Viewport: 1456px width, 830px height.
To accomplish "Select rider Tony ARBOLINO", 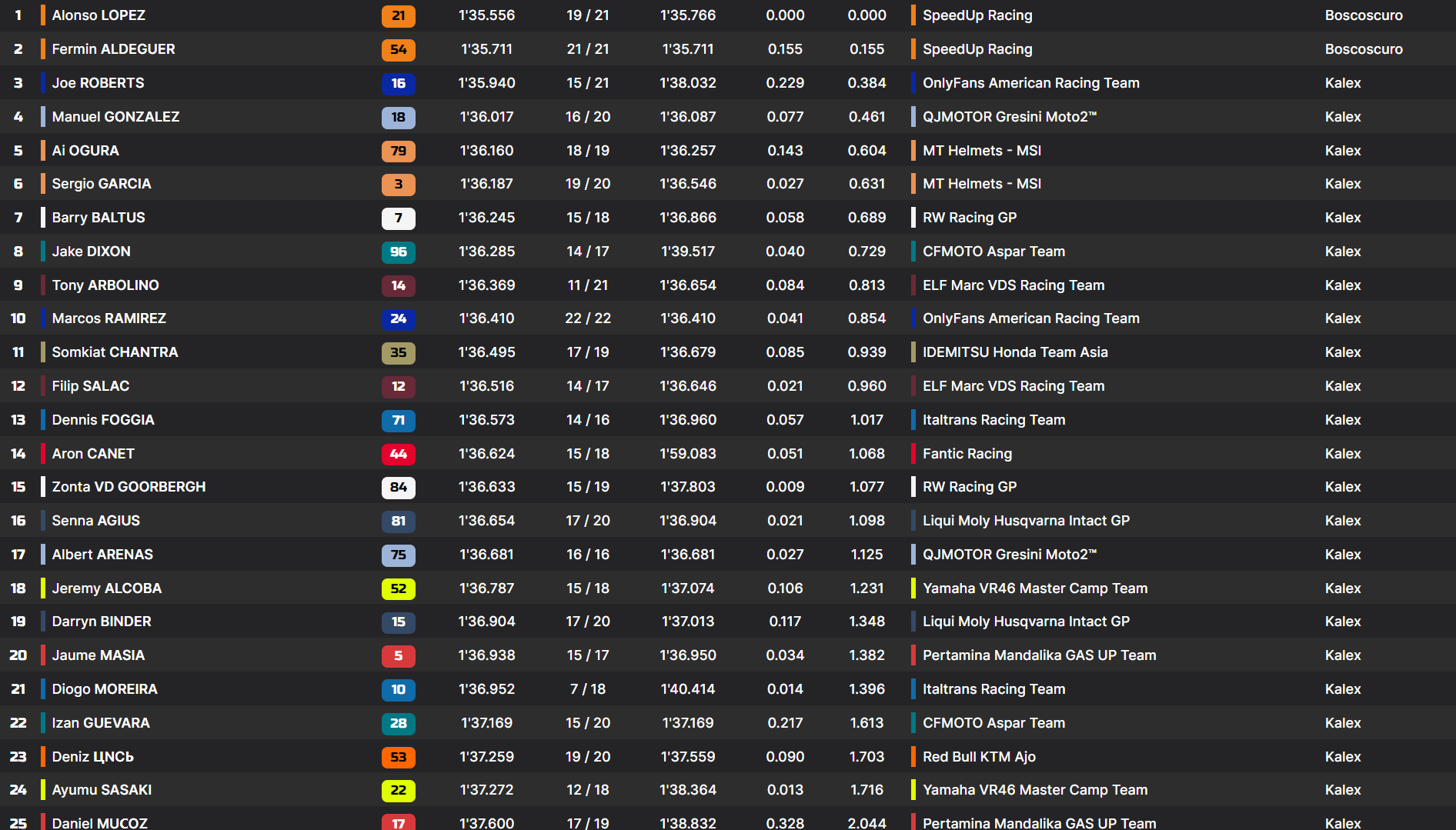I will 105,285.
